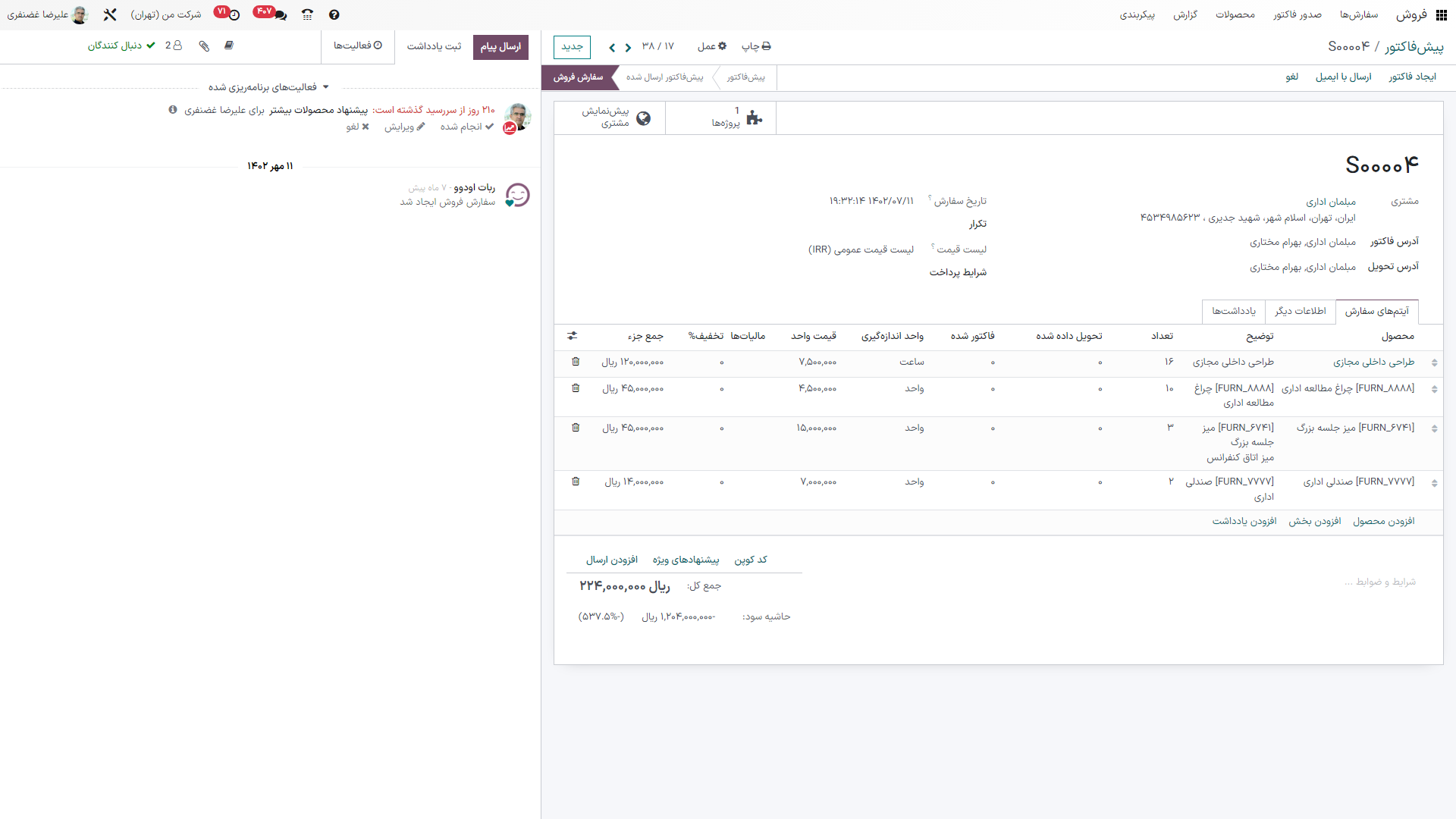
Task: Click create invoice (ایجاد فاکتور) button
Action: [x=1412, y=77]
